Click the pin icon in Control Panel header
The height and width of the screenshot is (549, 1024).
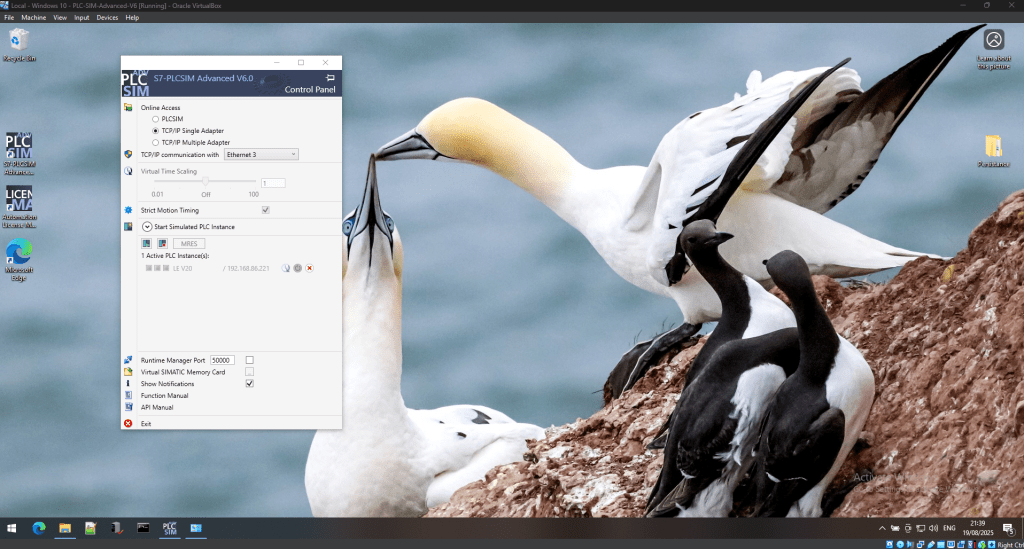[329, 77]
